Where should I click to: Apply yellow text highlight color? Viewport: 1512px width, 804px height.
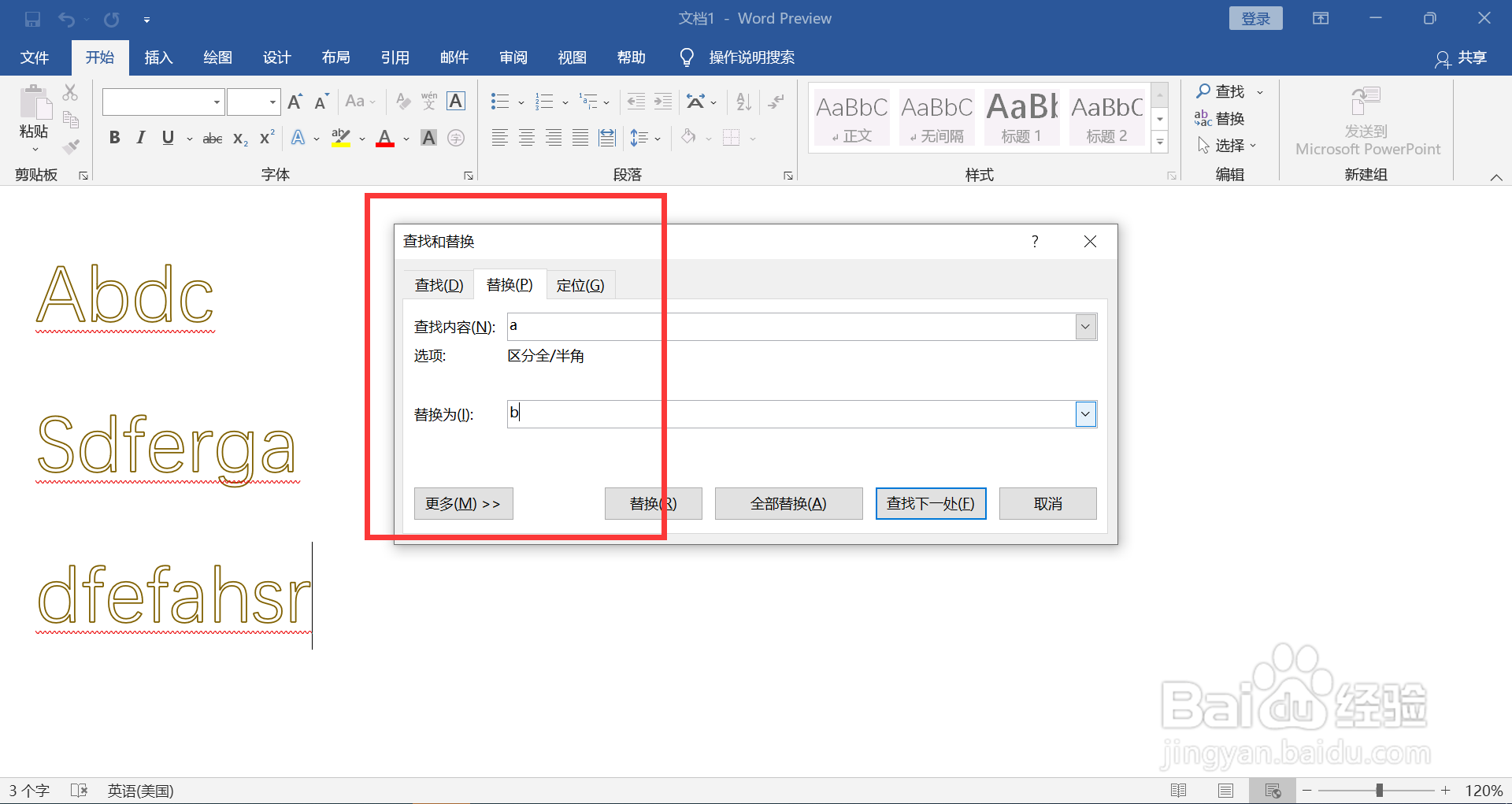pyautogui.click(x=341, y=138)
